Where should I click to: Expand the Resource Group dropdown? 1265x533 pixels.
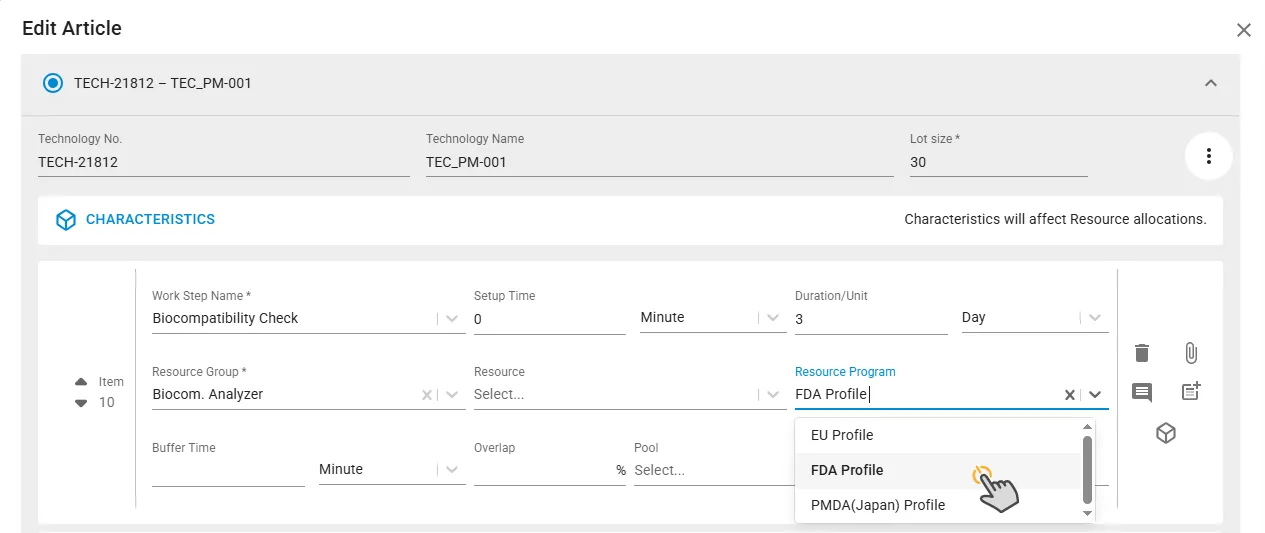pyautogui.click(x=452, y=394)
